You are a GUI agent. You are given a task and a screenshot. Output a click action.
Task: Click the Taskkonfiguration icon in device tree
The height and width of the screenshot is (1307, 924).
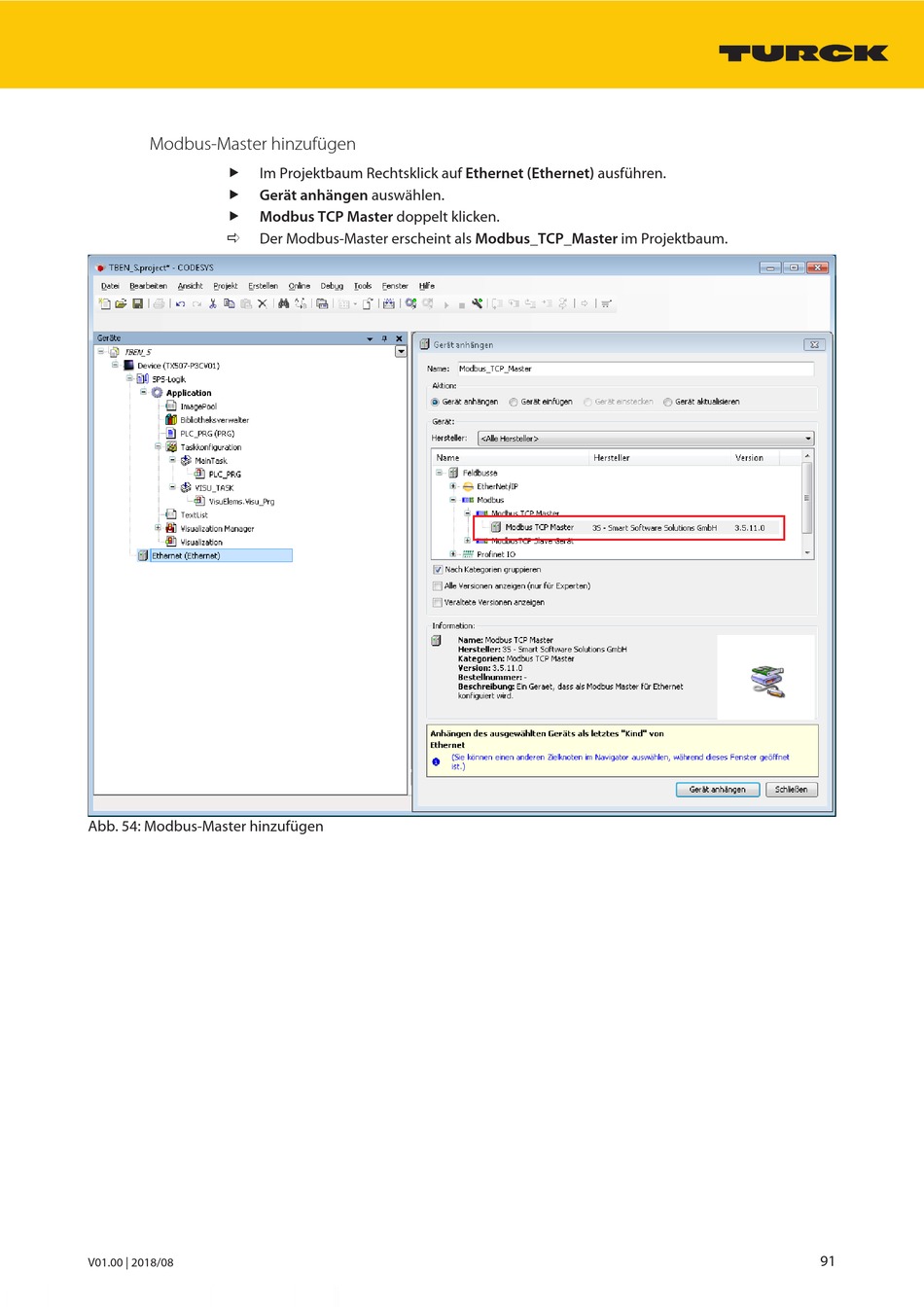point(171,447)
